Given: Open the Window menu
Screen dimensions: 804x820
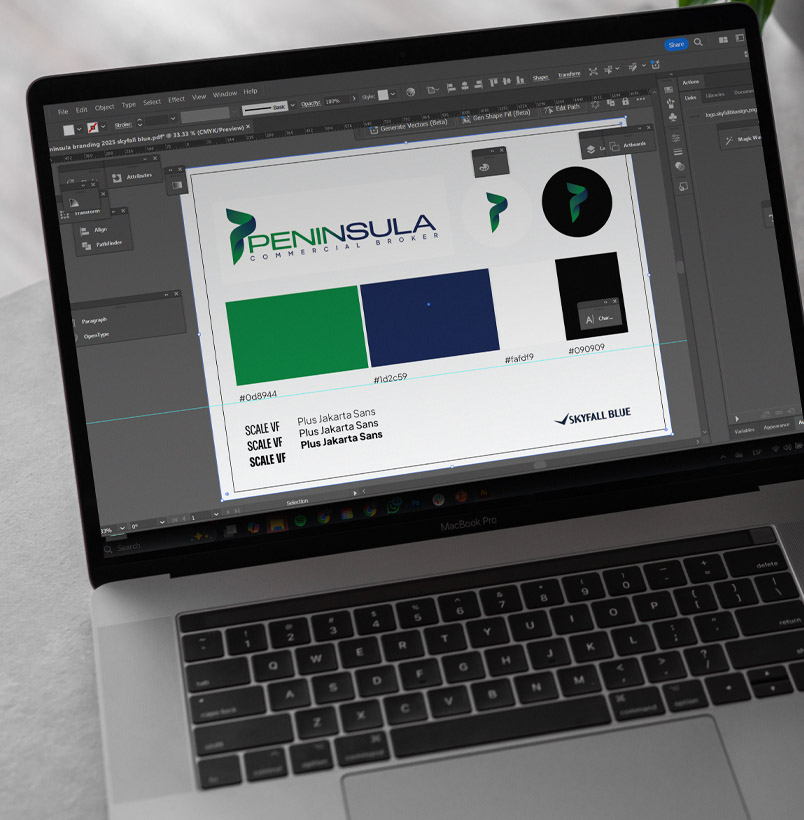Looking at the screenshot, I should coord(225,94).
